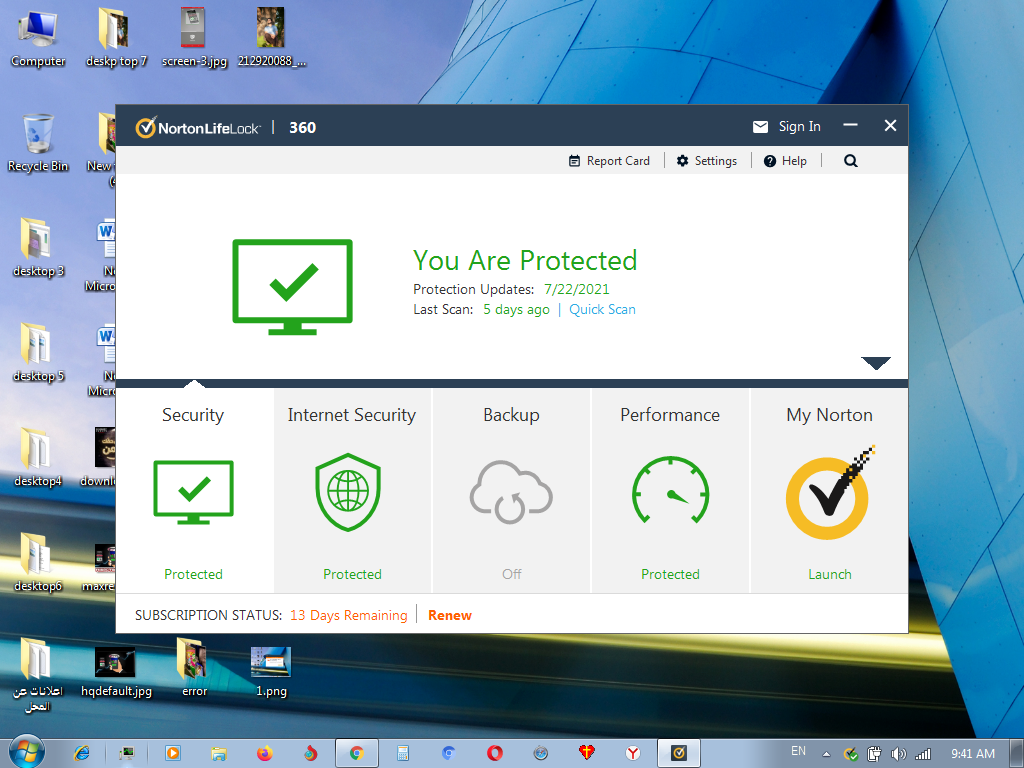The width and height of the screenshot is (1024, 768).
Task: Minimize the Norton window
Action: point(850,125)
